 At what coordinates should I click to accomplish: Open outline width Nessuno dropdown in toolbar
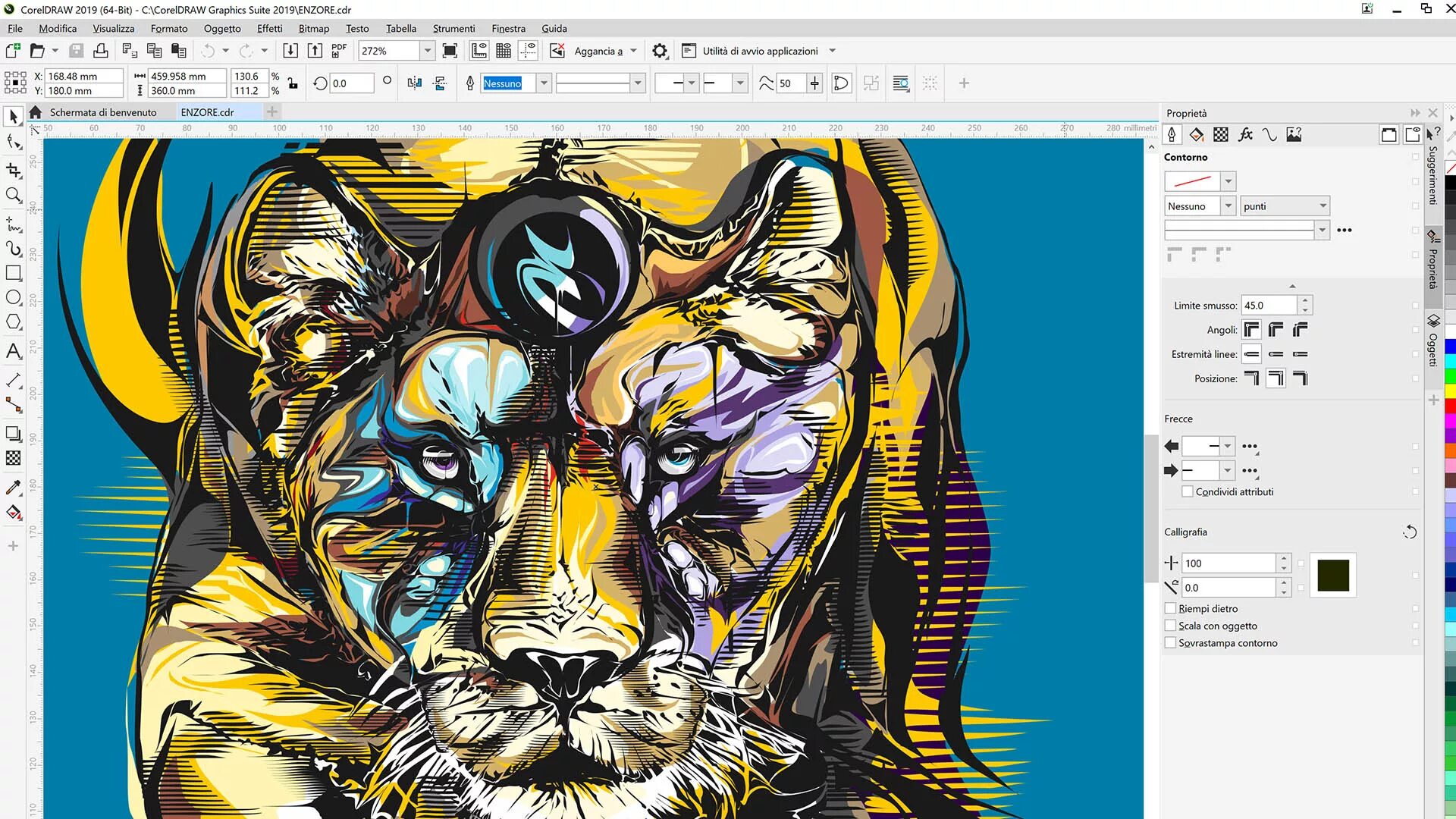(543, 83)
